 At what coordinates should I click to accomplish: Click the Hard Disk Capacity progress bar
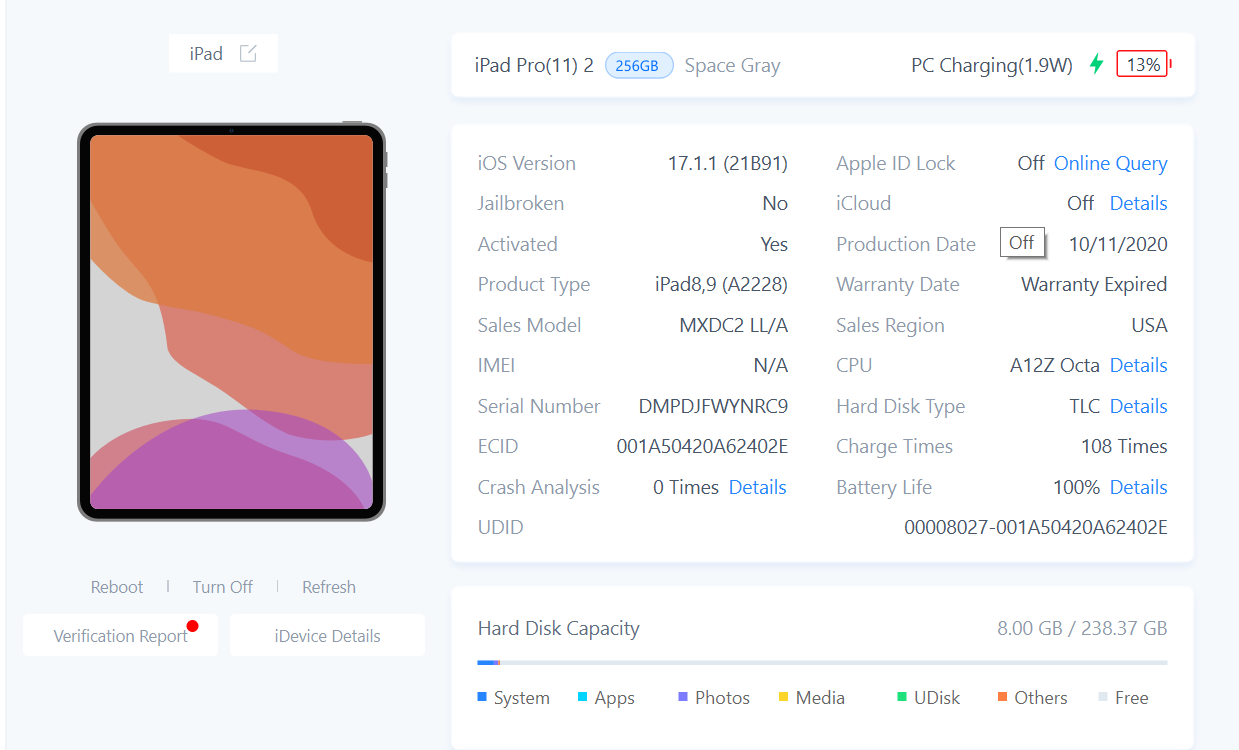pyautogui.click(x=820, y=661)
